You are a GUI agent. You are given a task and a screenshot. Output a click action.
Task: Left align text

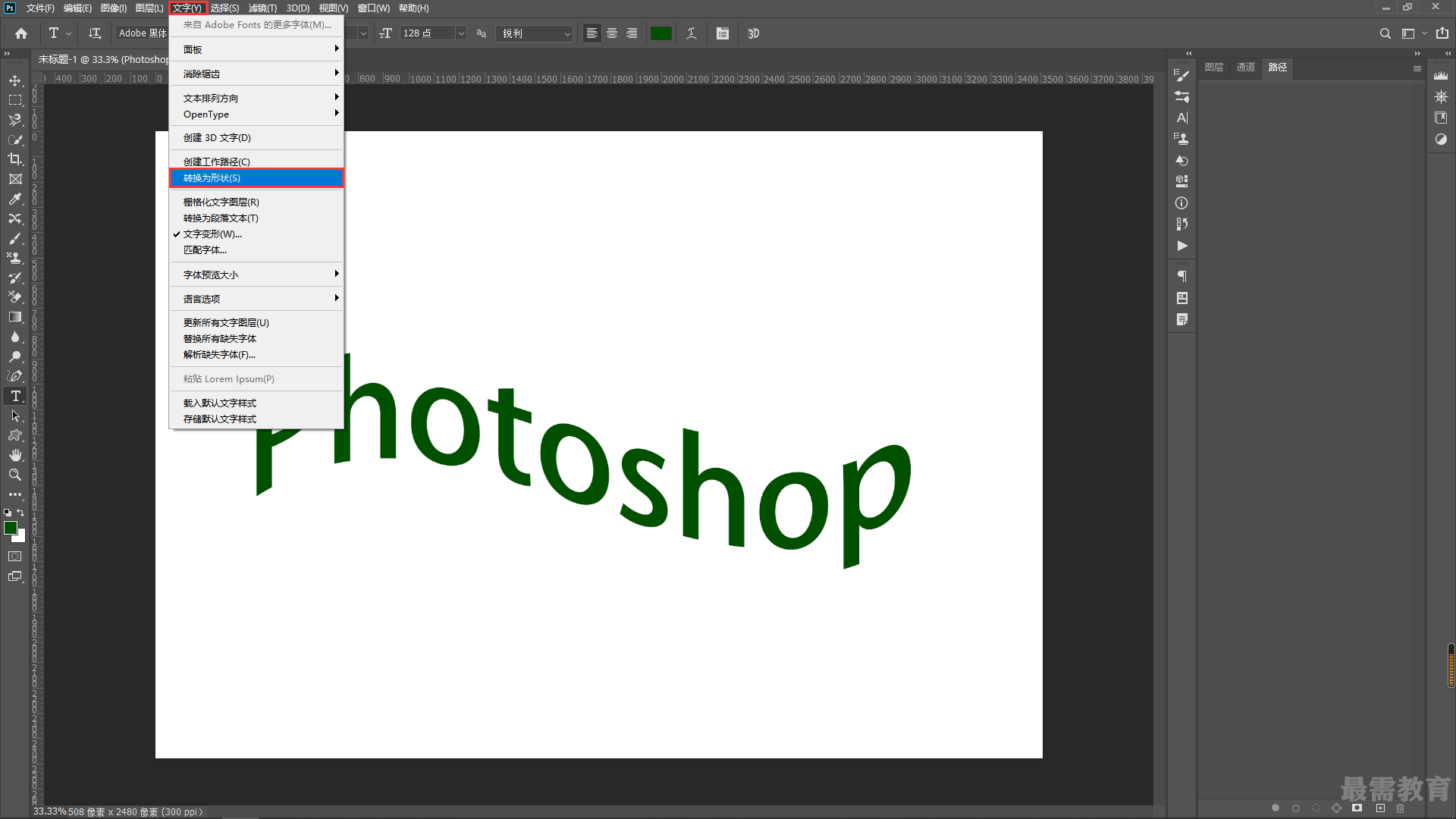(x=592, y=33)
